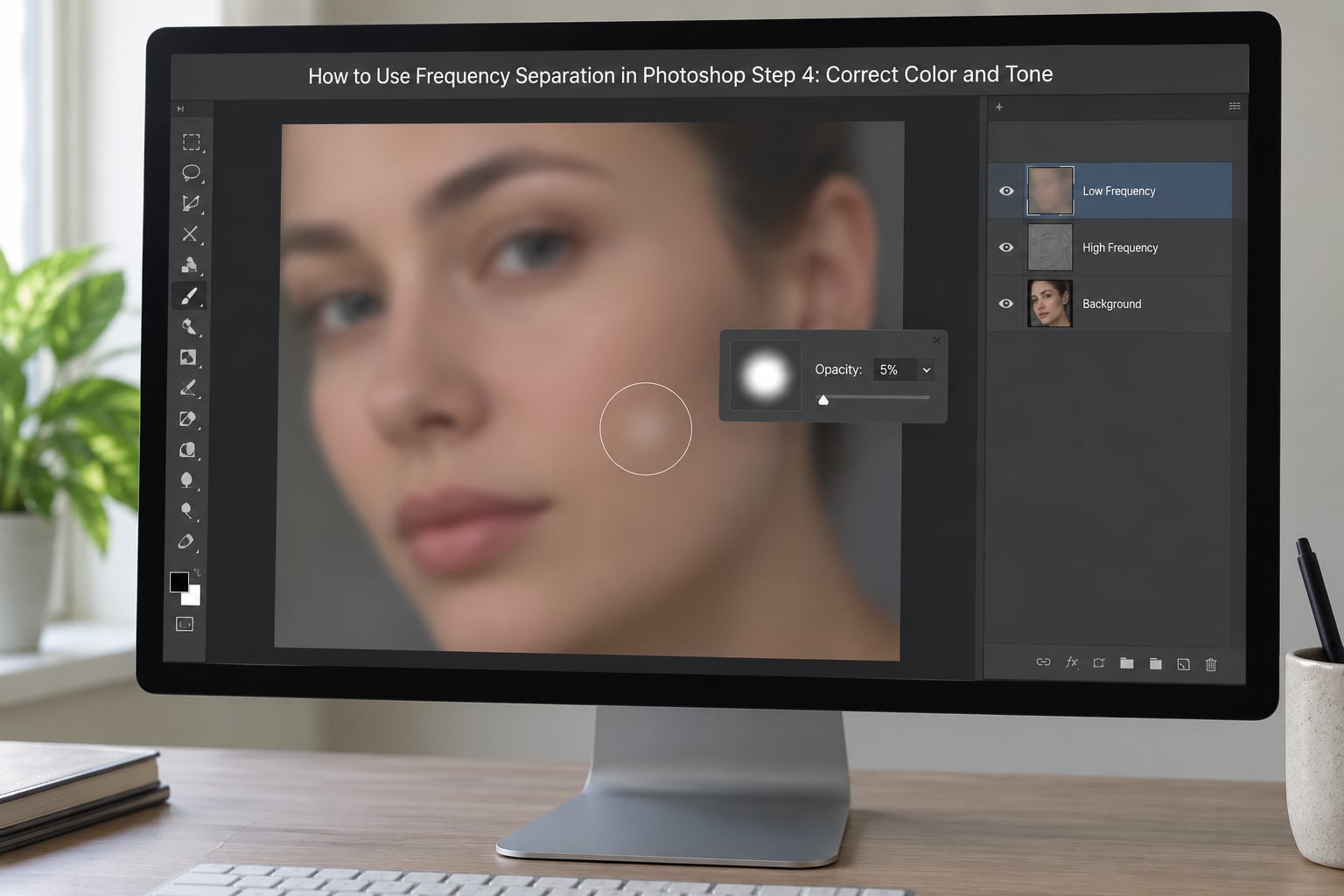Screen dimensions: 1344x896
Task: Click the white background color swatch
Action: click(192, 597)
